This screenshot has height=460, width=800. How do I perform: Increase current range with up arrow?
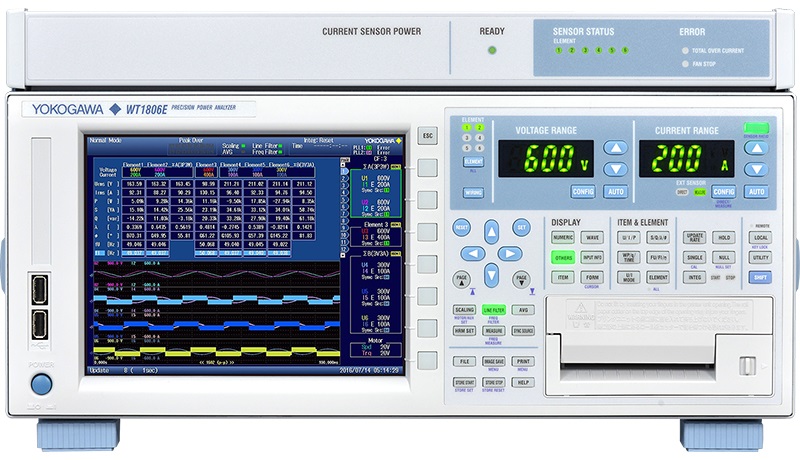pyautogui.click(x=756, y=148)
